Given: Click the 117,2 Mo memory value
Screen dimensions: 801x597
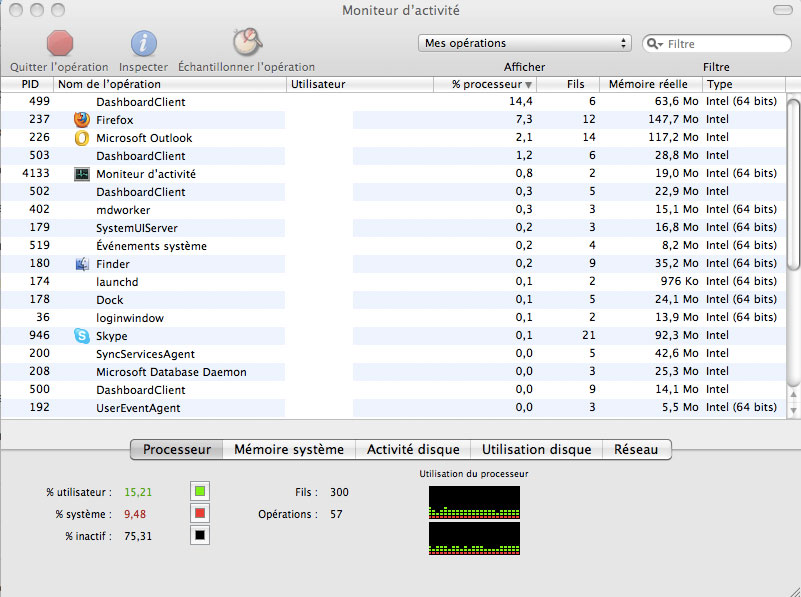Looking at the screenshot, I should pos(673,137).
